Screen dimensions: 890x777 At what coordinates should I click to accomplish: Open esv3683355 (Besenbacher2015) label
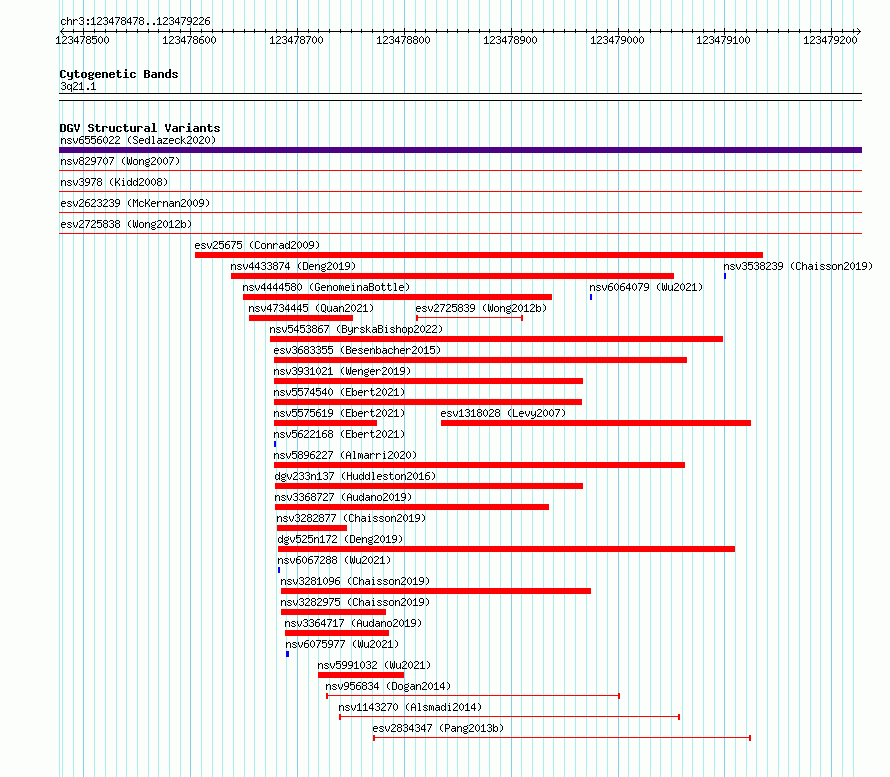pyautogui.click(x=357, y=350)
